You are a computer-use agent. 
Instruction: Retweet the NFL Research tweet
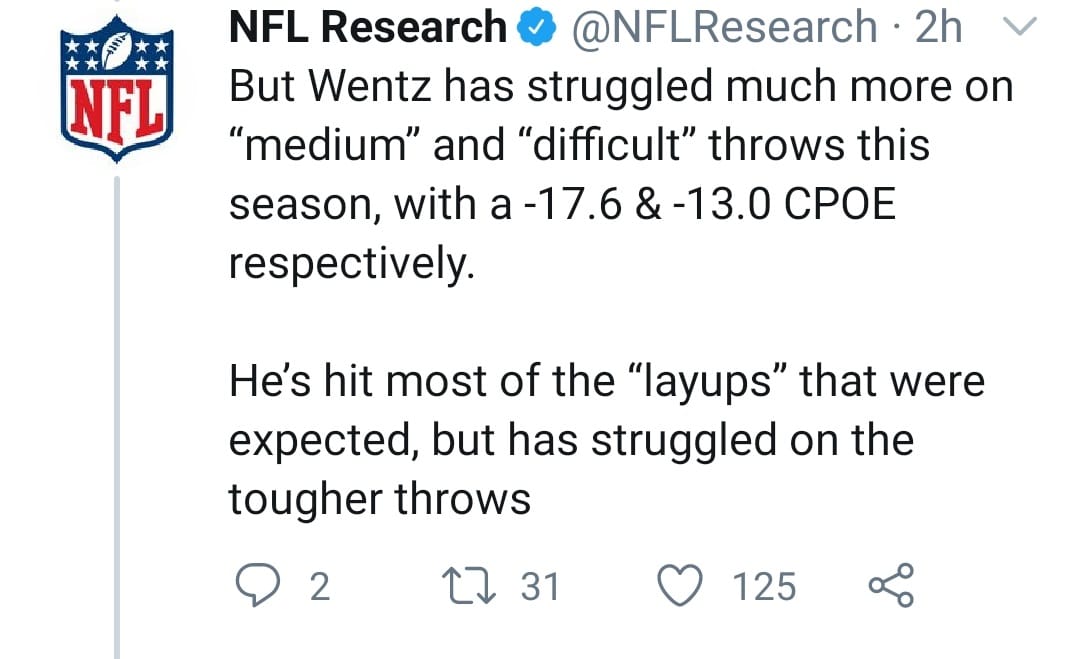pyautogui.click(x=469, y=584)
